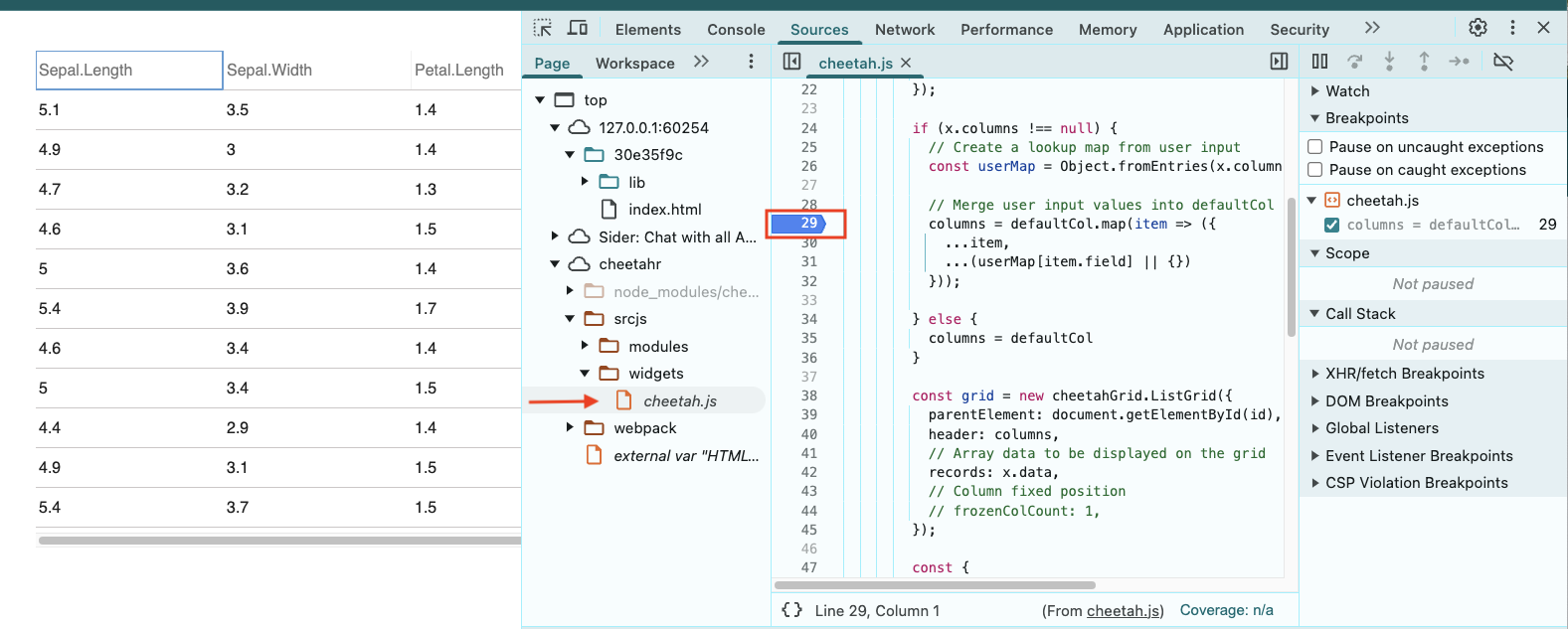The width and height of the screenshot is (1568, 629).
Task: Click the inspect element picker icon
Action: pyautogui.click(x=542, y=28)
